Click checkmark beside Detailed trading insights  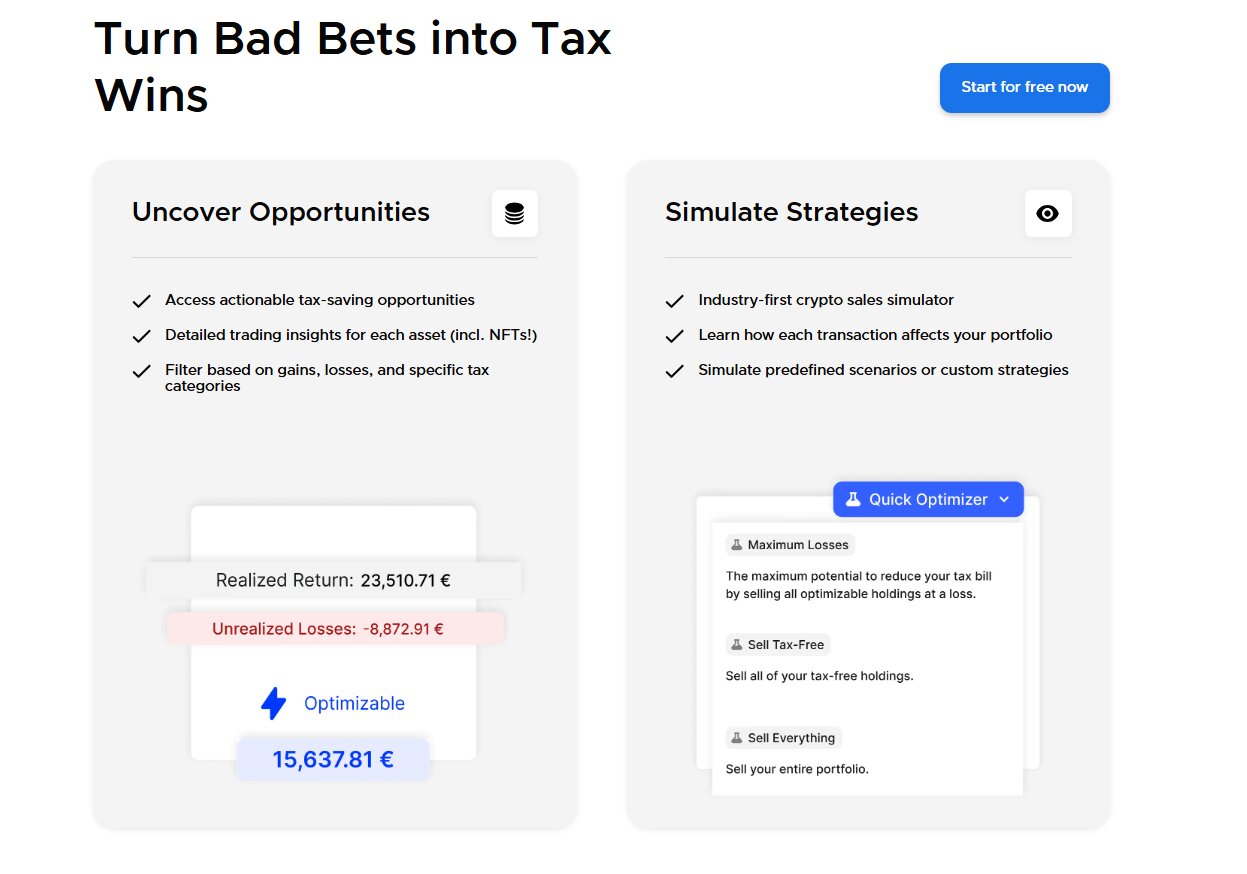[142, 336]
